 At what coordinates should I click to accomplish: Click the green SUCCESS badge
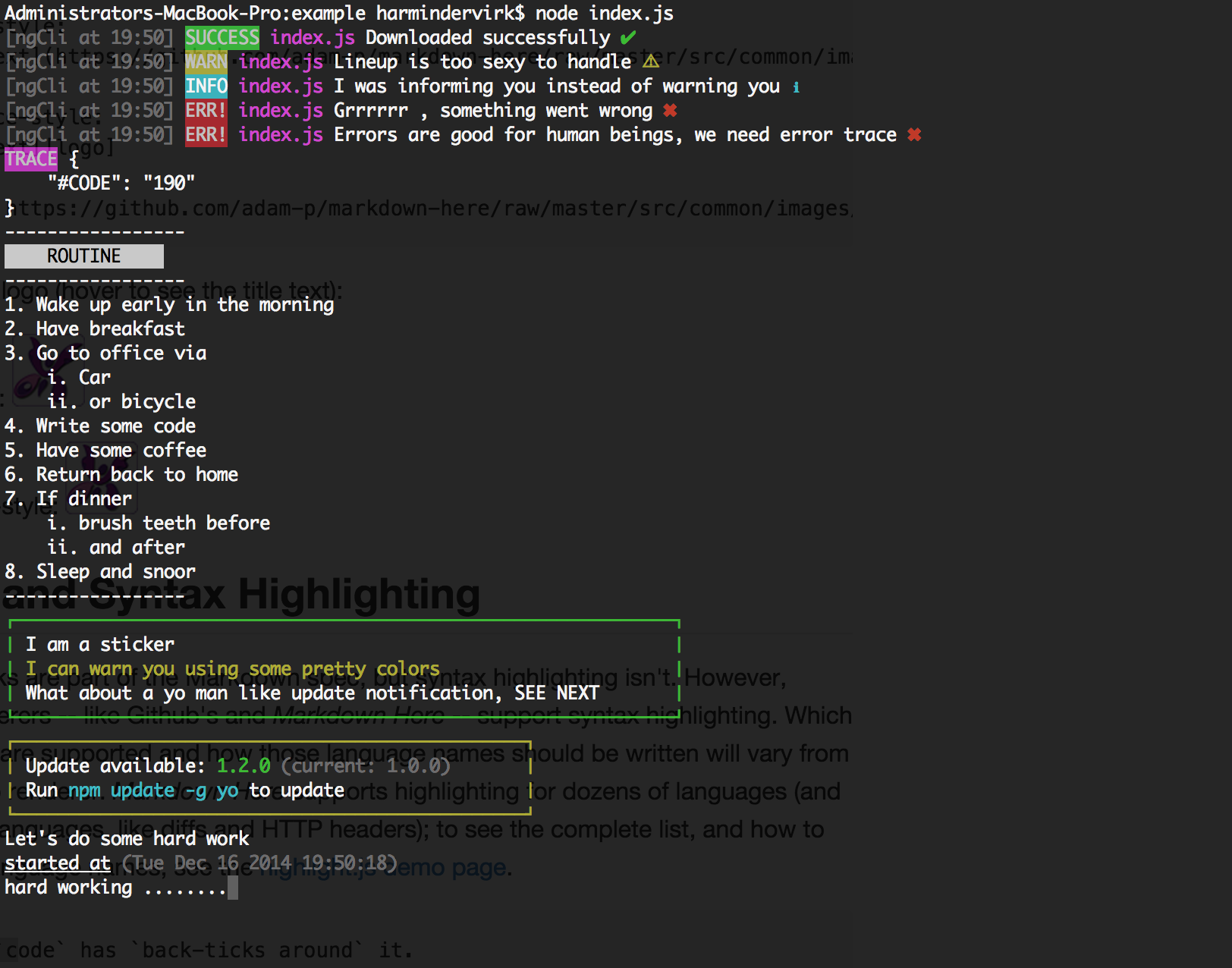point(222,37)
